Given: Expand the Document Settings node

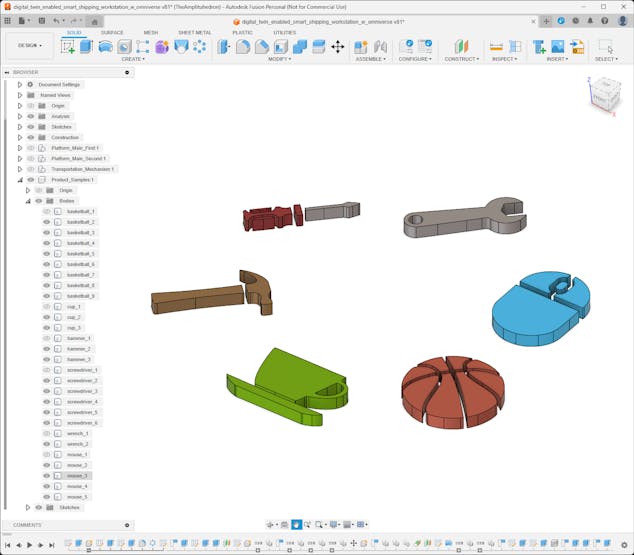Looking at the screenshot, I should tap(19, 85).
